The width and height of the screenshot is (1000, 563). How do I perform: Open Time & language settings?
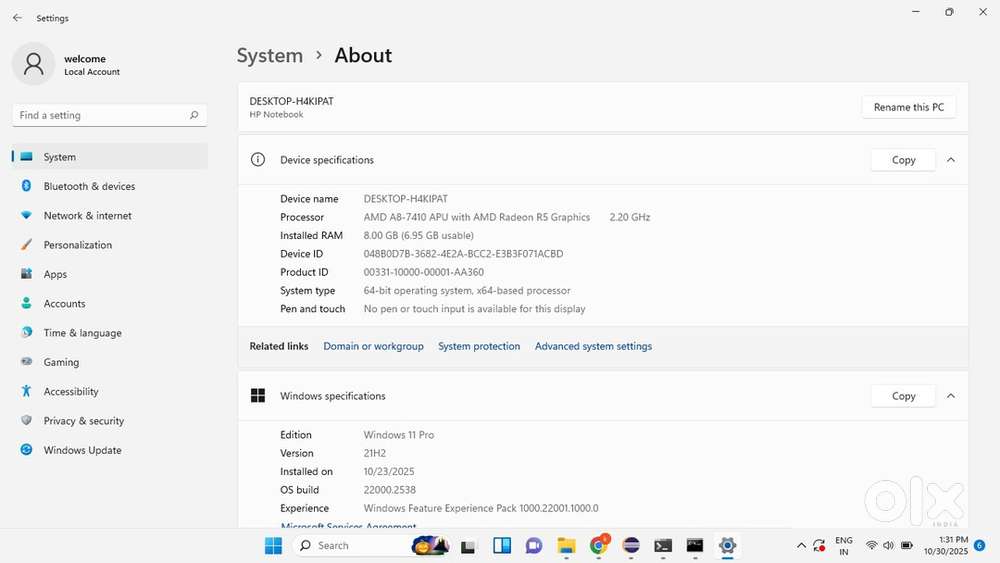(110, 332)
